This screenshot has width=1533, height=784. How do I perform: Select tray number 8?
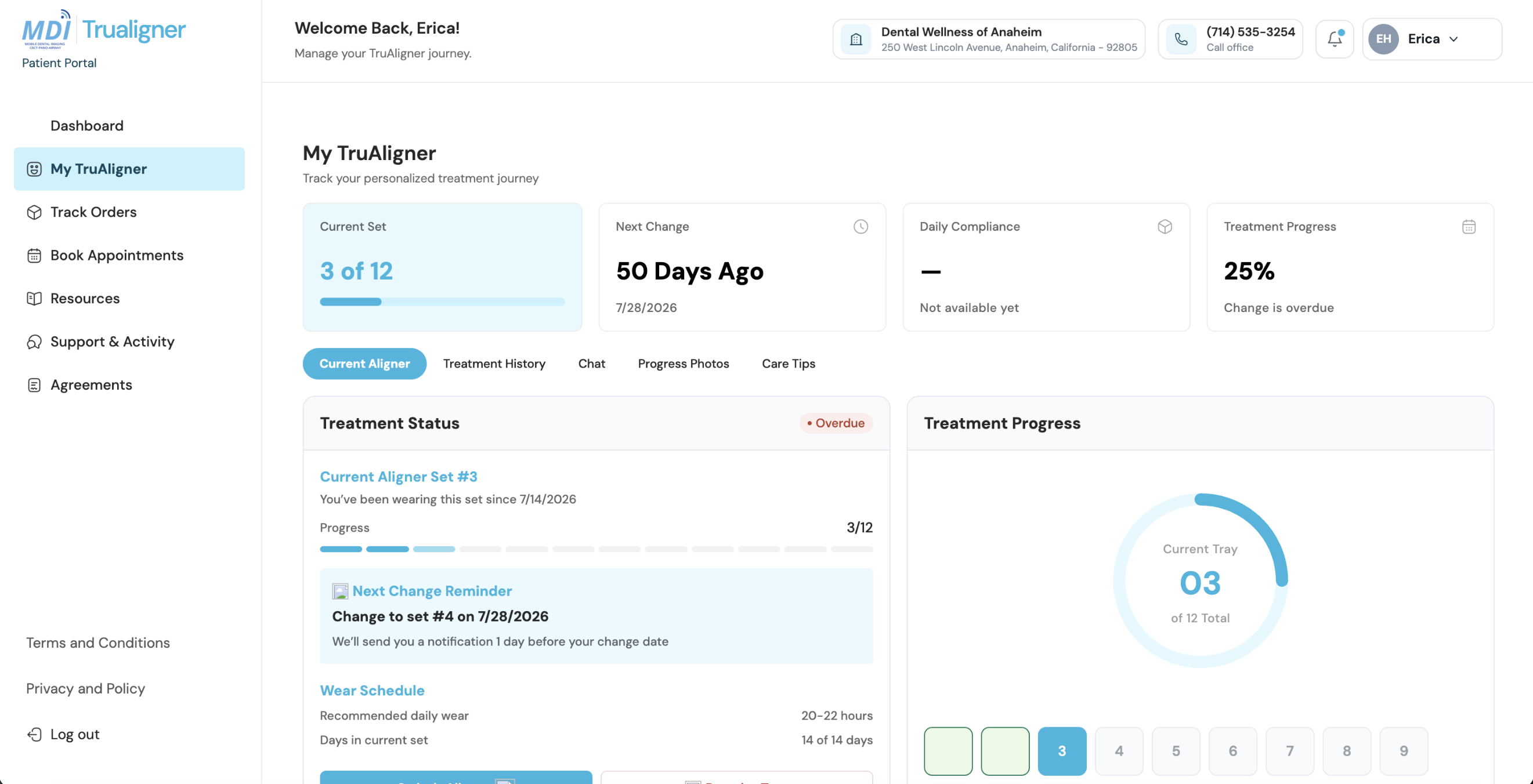tap(1347, 752)
